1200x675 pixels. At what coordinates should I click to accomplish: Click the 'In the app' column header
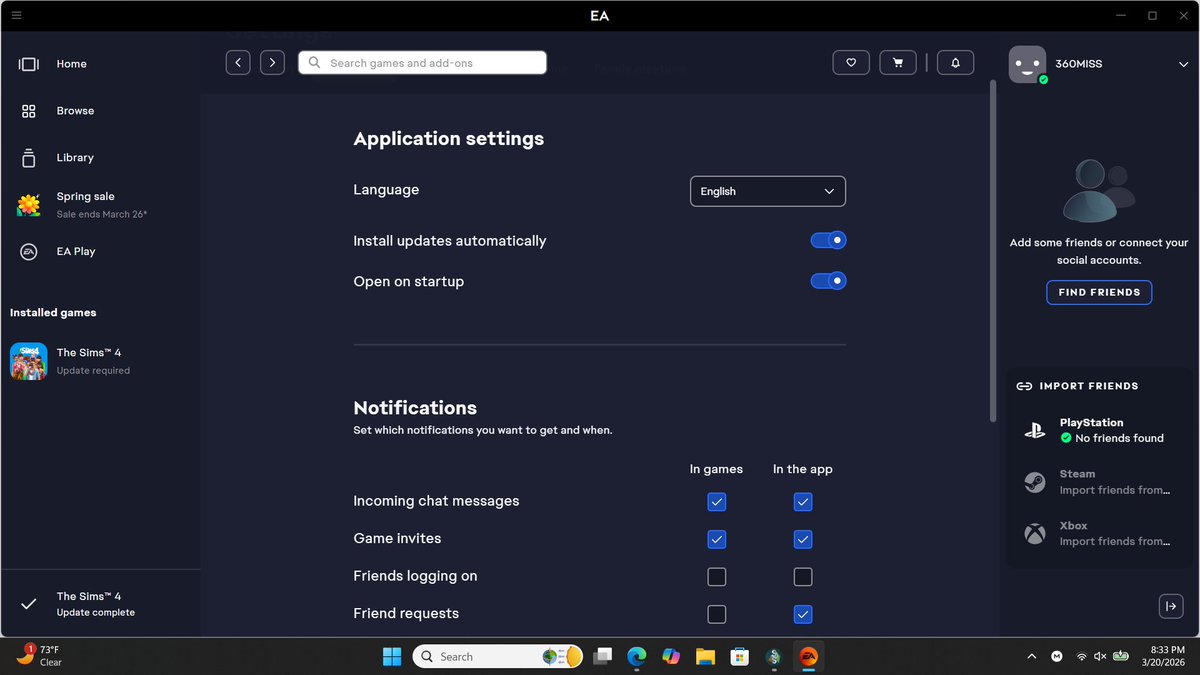tap(802, 469)
